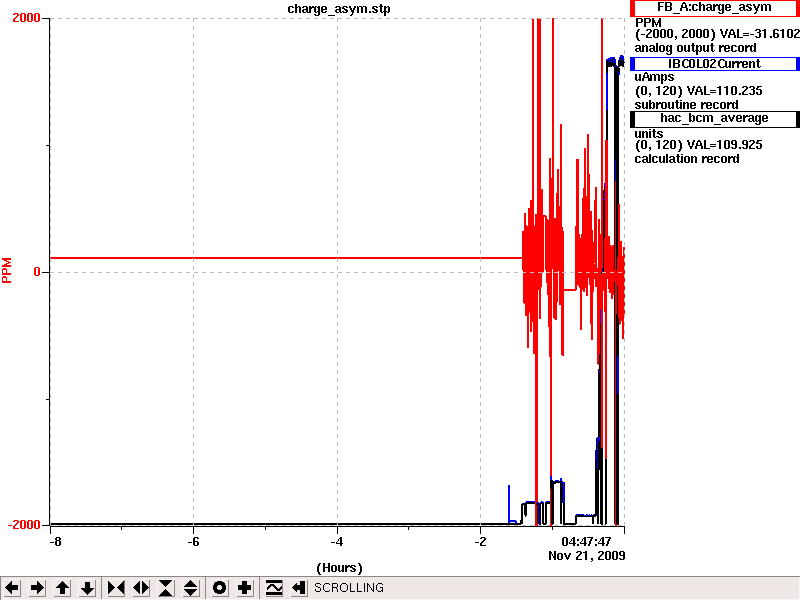800x600 pixels.
Task: Click the SCROLLING status label
Action: (348, 588)
